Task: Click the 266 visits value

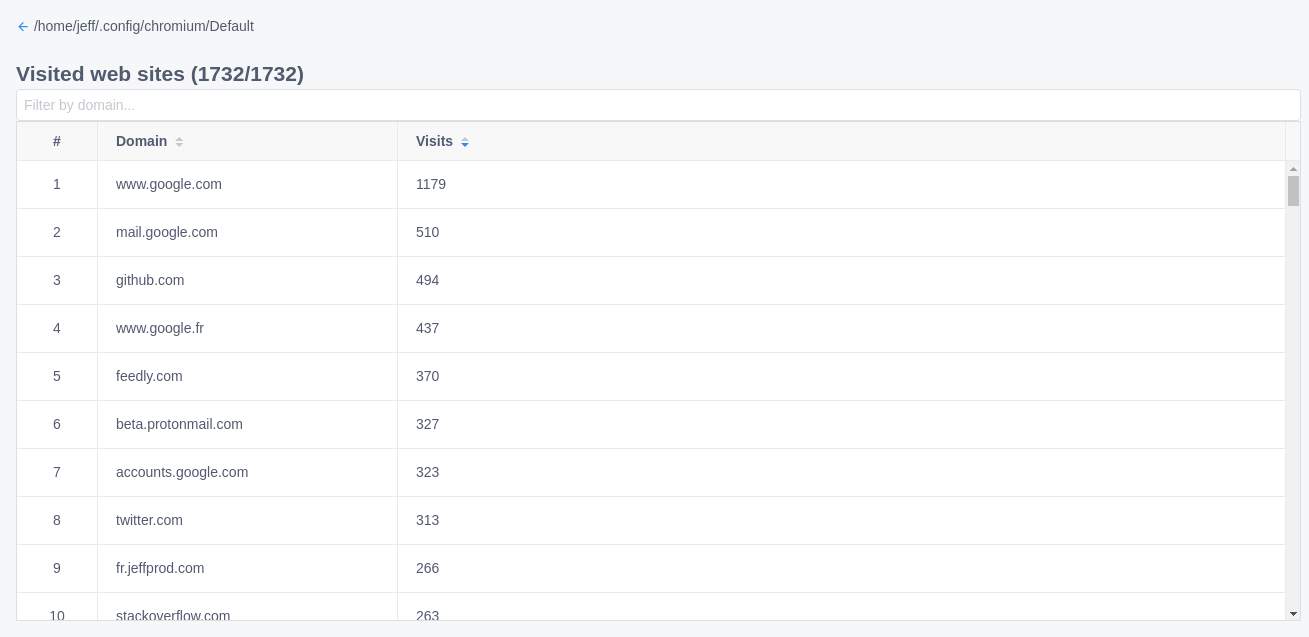Action: [x=427, y=568]
